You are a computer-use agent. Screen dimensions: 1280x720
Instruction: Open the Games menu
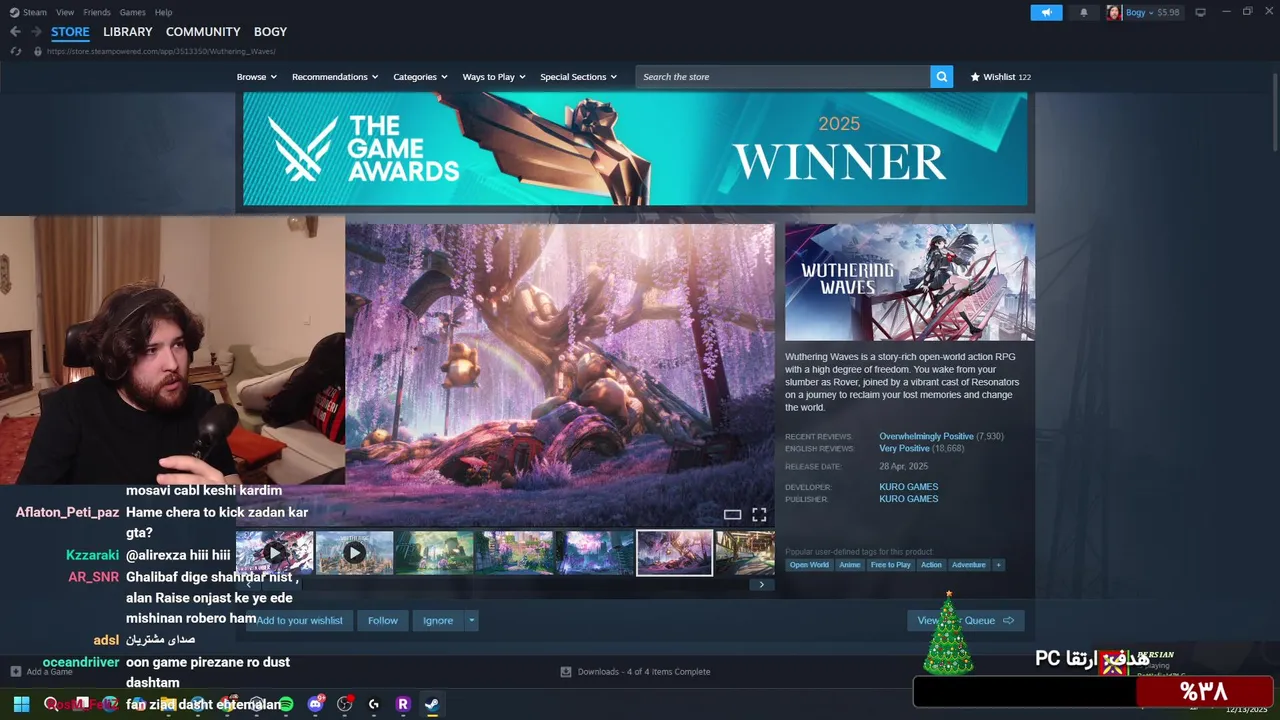[x=132, y=12]
